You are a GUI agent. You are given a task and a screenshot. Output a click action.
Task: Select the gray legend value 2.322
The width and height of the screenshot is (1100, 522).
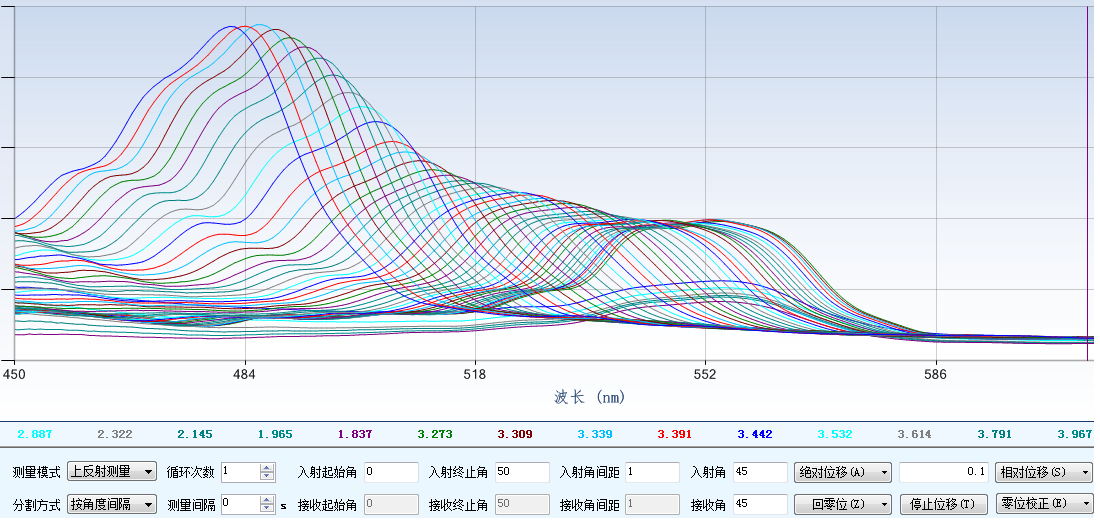pos(114,434)
